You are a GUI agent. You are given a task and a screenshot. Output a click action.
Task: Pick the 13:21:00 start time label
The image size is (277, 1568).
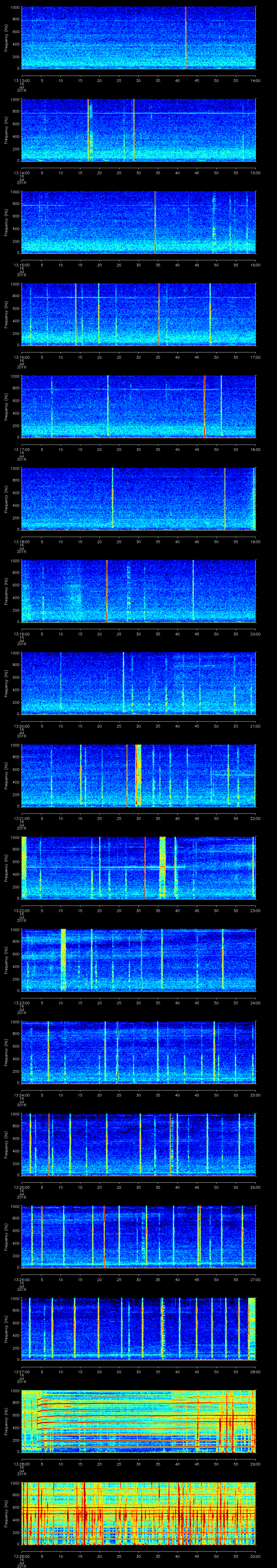22,818
